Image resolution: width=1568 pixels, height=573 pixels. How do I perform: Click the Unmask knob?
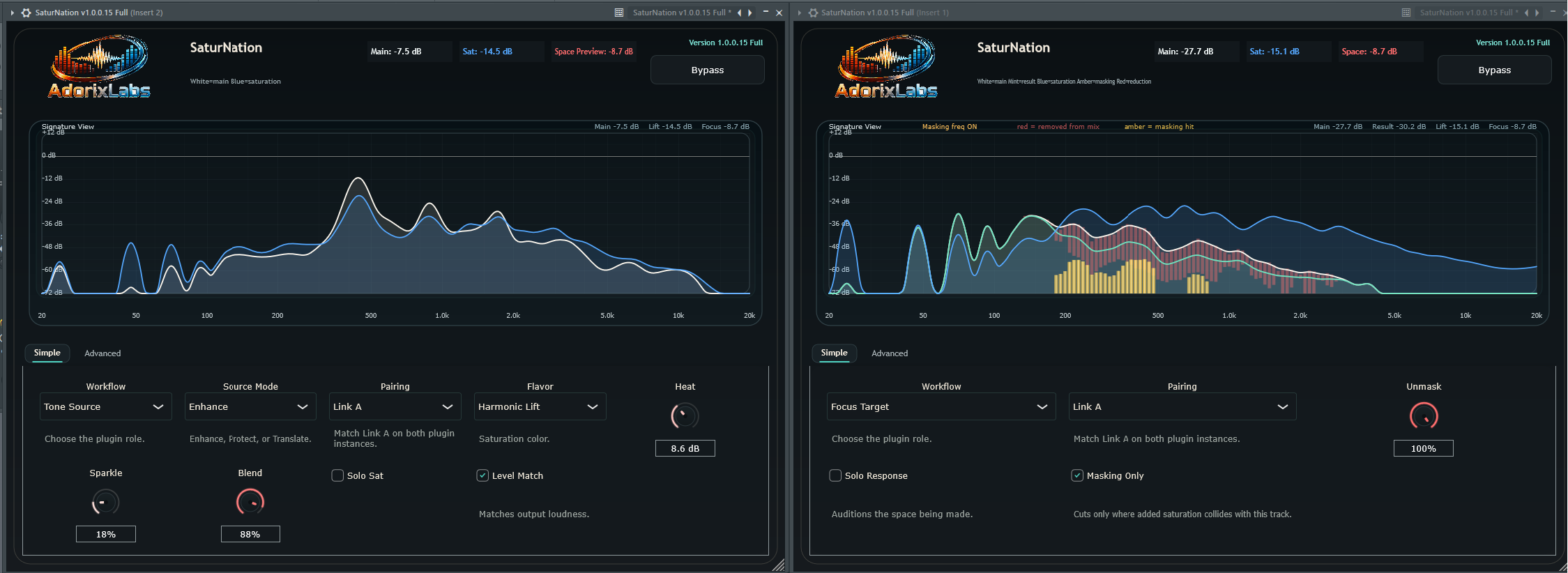[1424, 416]
